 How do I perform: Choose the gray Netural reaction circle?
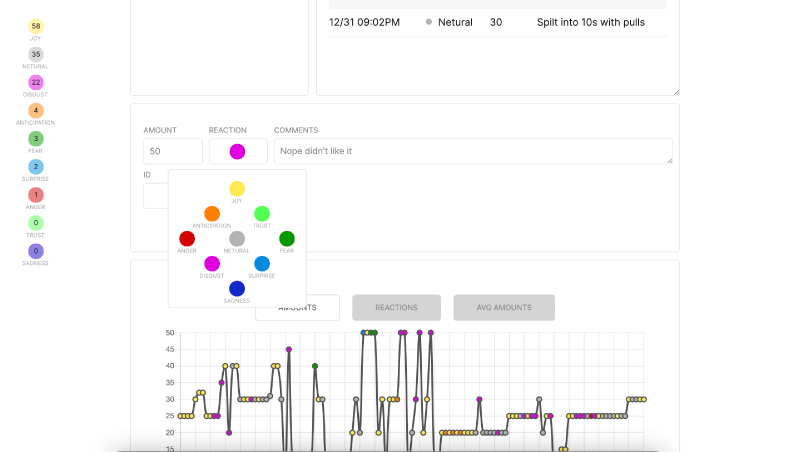tap(237, 239)
